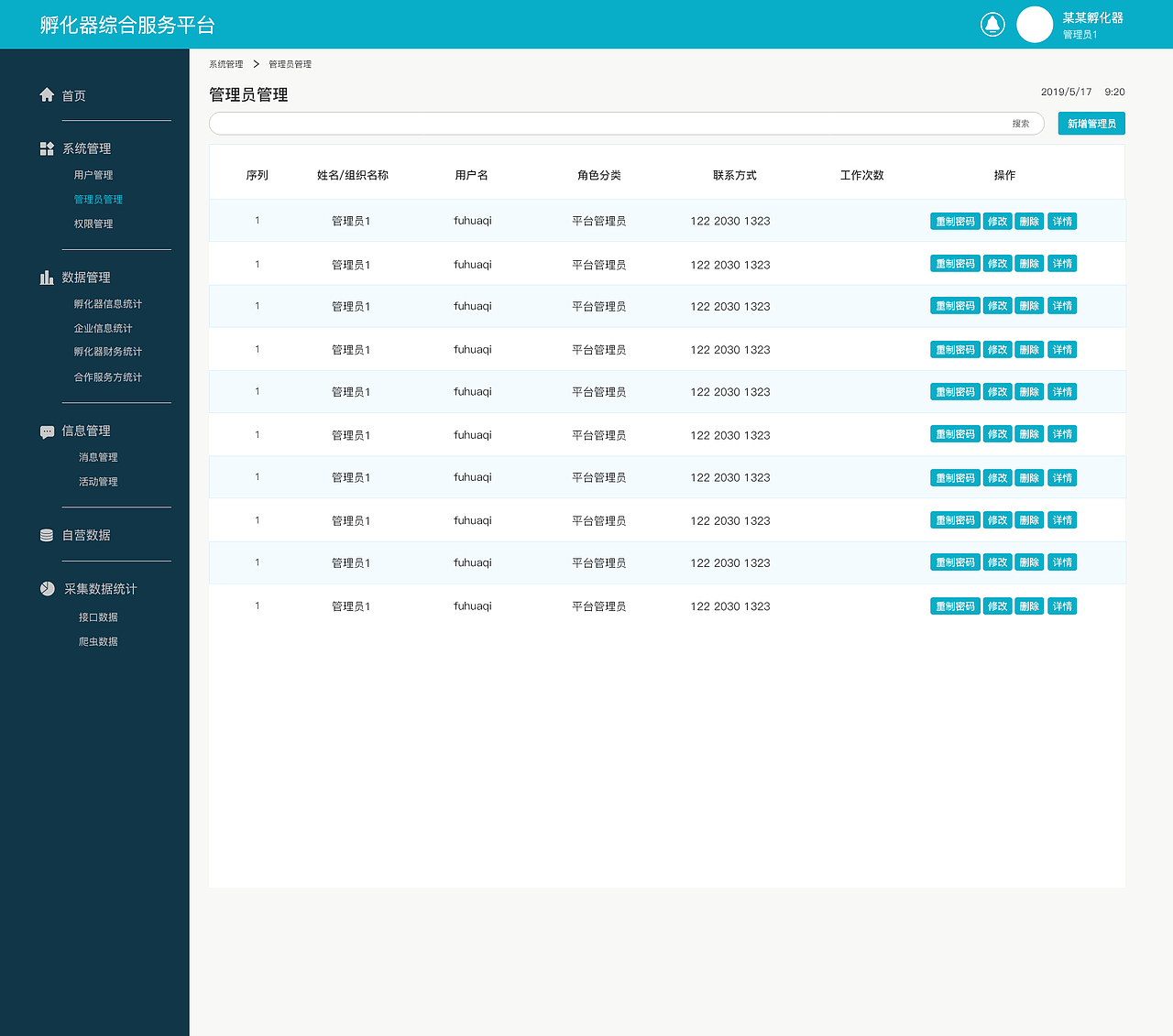The width and height of the screenshot is (1173, 1036).
Task: Click 重制密码 in the first table row
Action: pos(956,222)
